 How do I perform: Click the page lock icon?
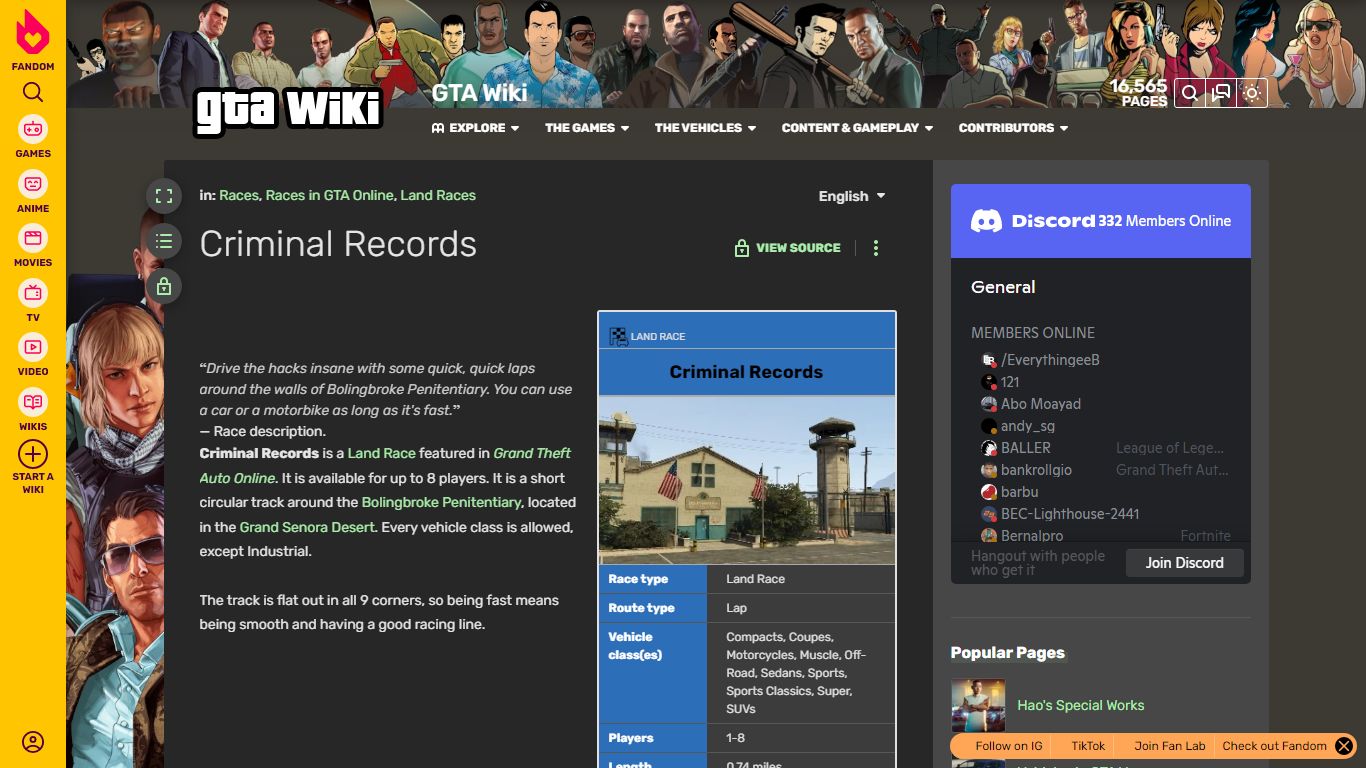point(164,287)
